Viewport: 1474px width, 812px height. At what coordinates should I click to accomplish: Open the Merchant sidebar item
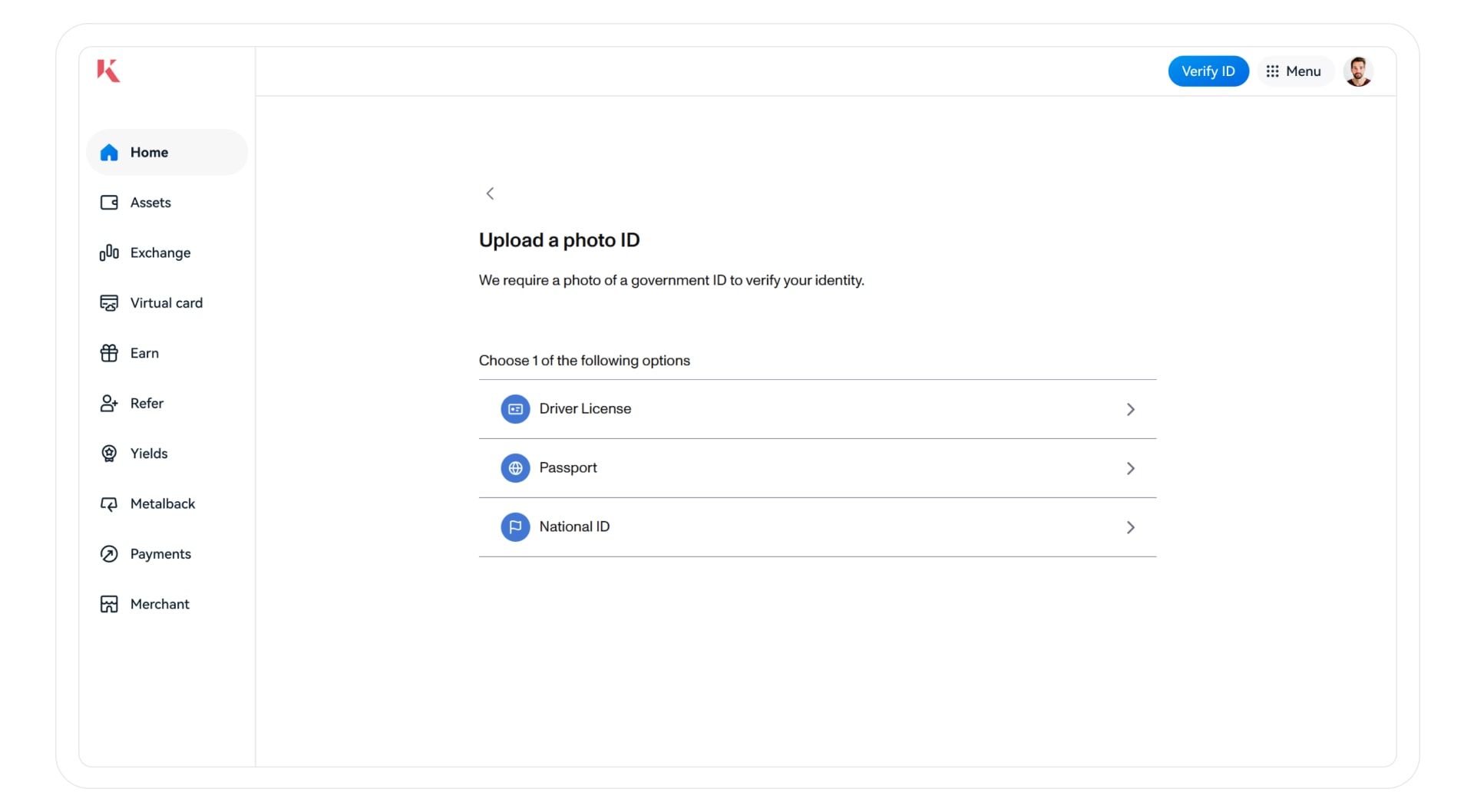click(167, 605)
